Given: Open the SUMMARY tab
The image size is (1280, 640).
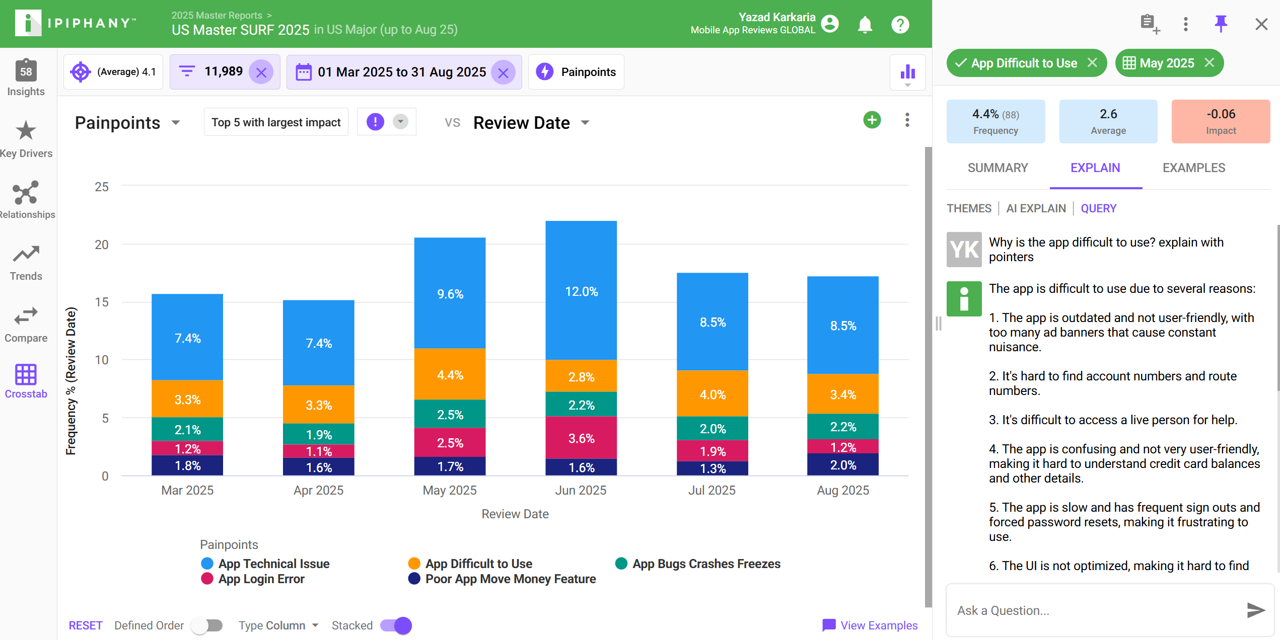Looking at the screenshot, I should [997, 168].
